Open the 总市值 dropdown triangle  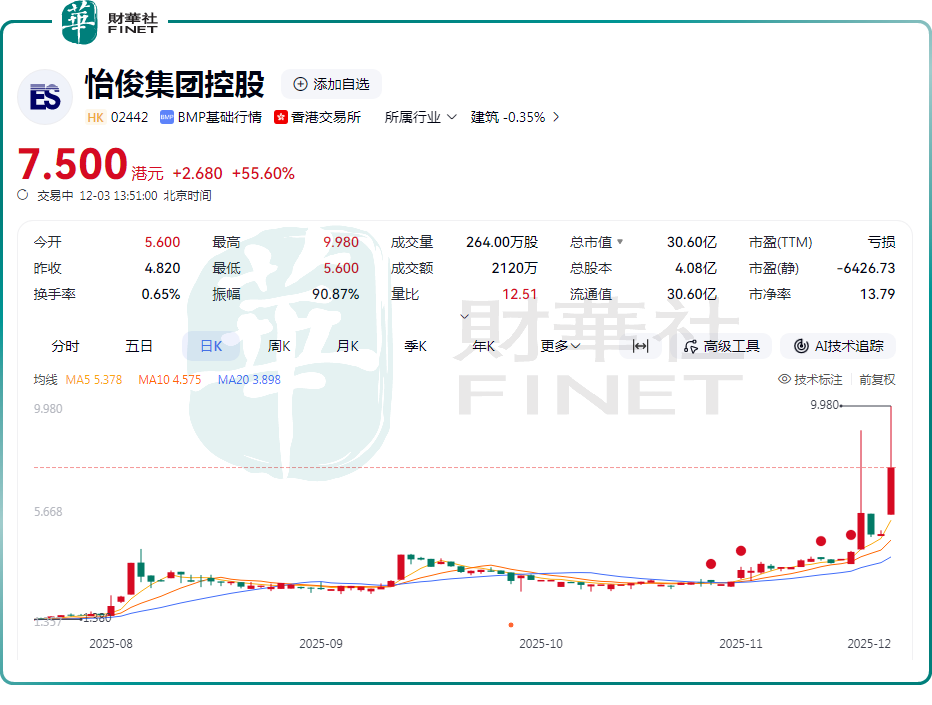click(x=620, y=241)
